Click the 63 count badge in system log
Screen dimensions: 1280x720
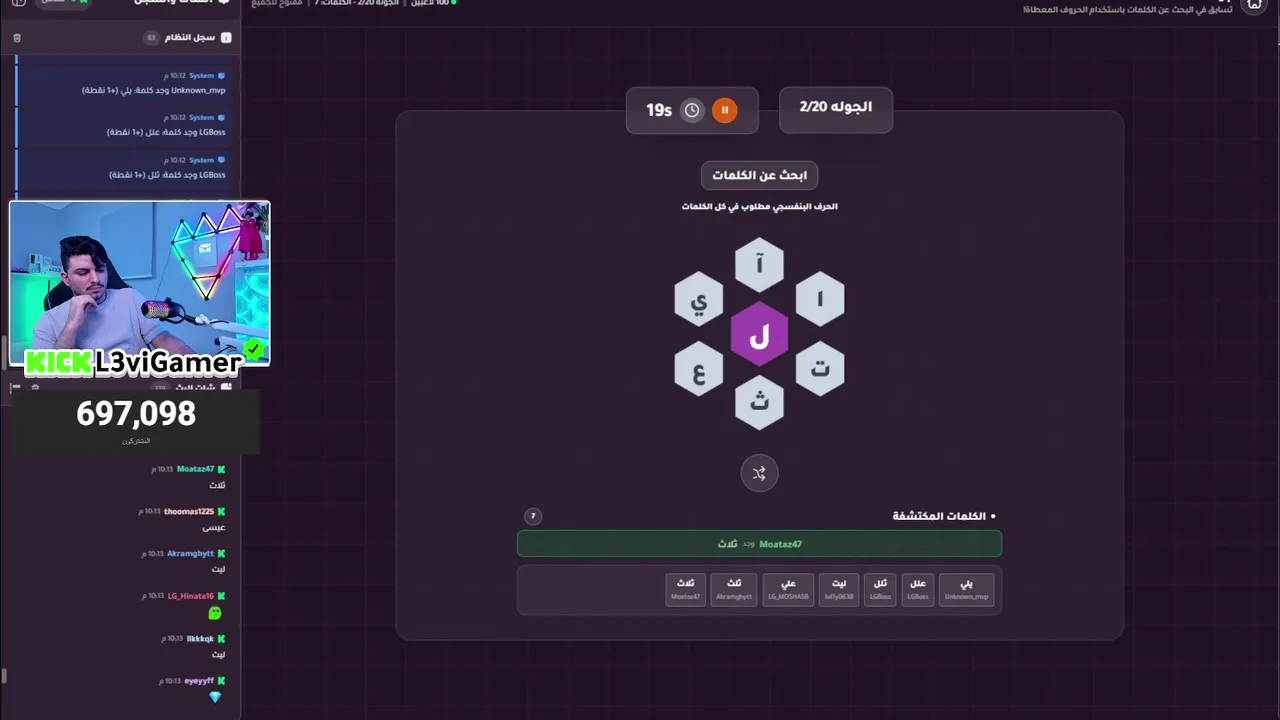[151, 37]
